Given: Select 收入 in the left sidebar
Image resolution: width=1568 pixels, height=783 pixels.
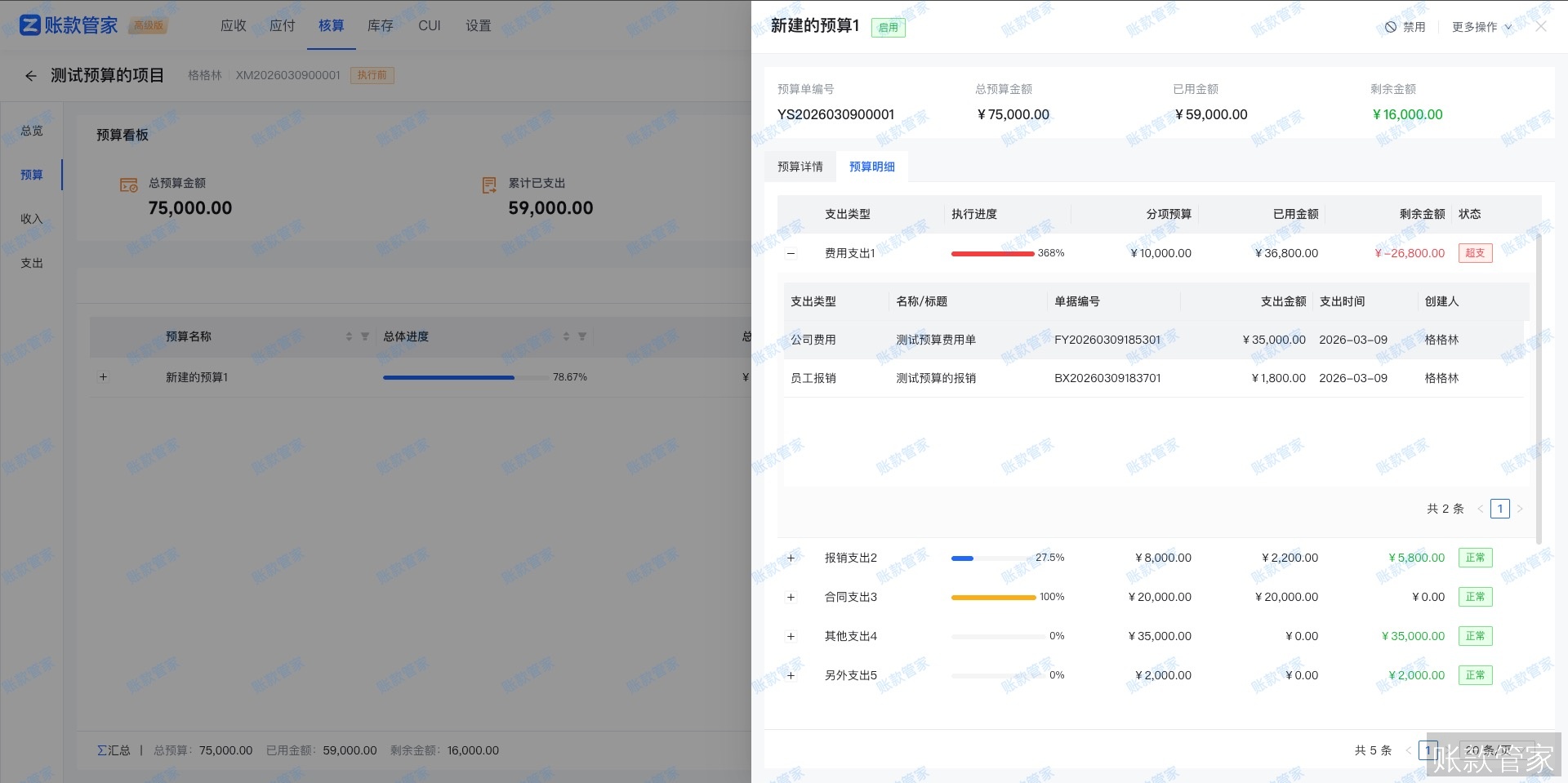Looking at the screenshot, I should pyautogui.click(x=32, y=218).
